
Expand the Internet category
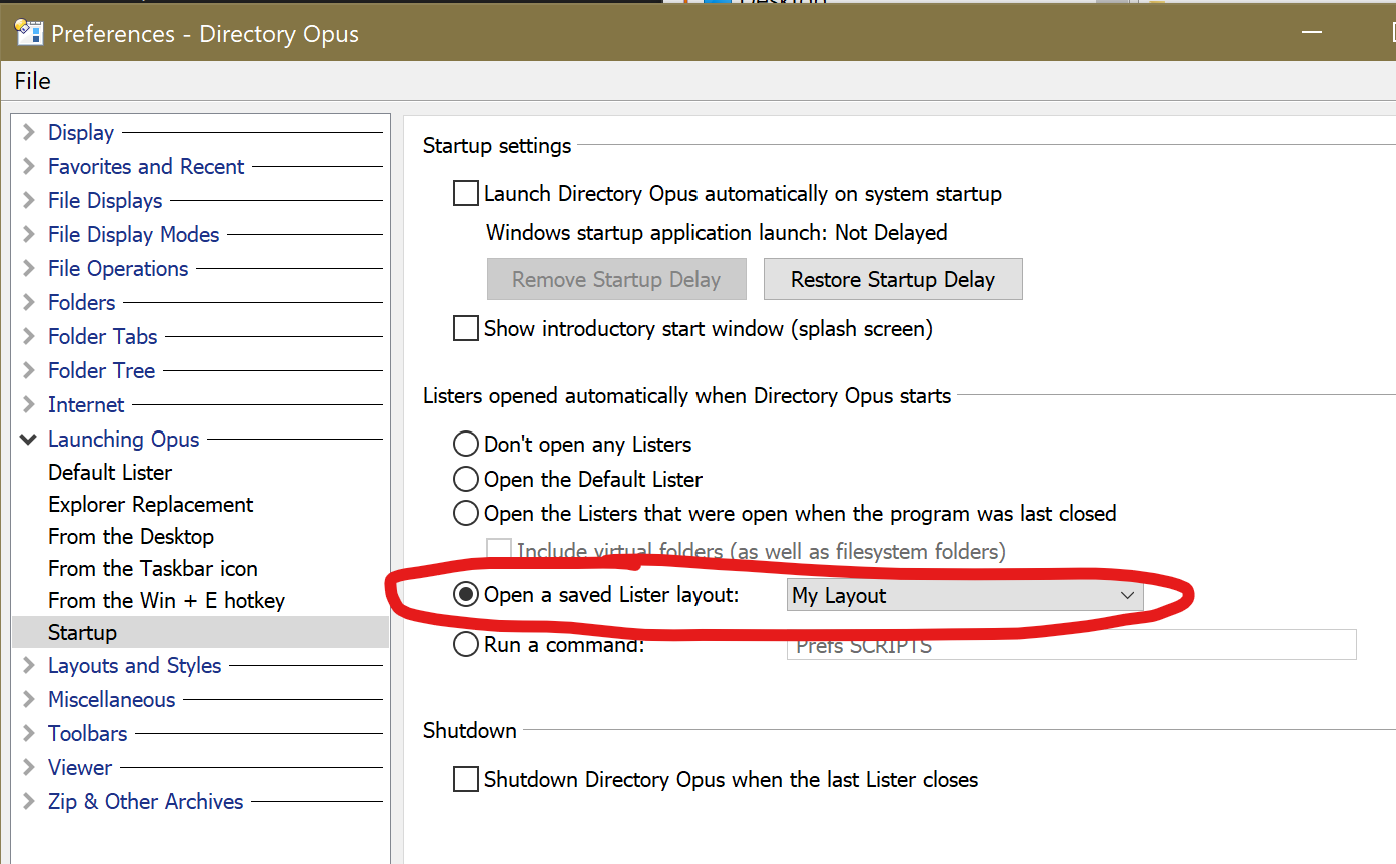tap(28, 405)
